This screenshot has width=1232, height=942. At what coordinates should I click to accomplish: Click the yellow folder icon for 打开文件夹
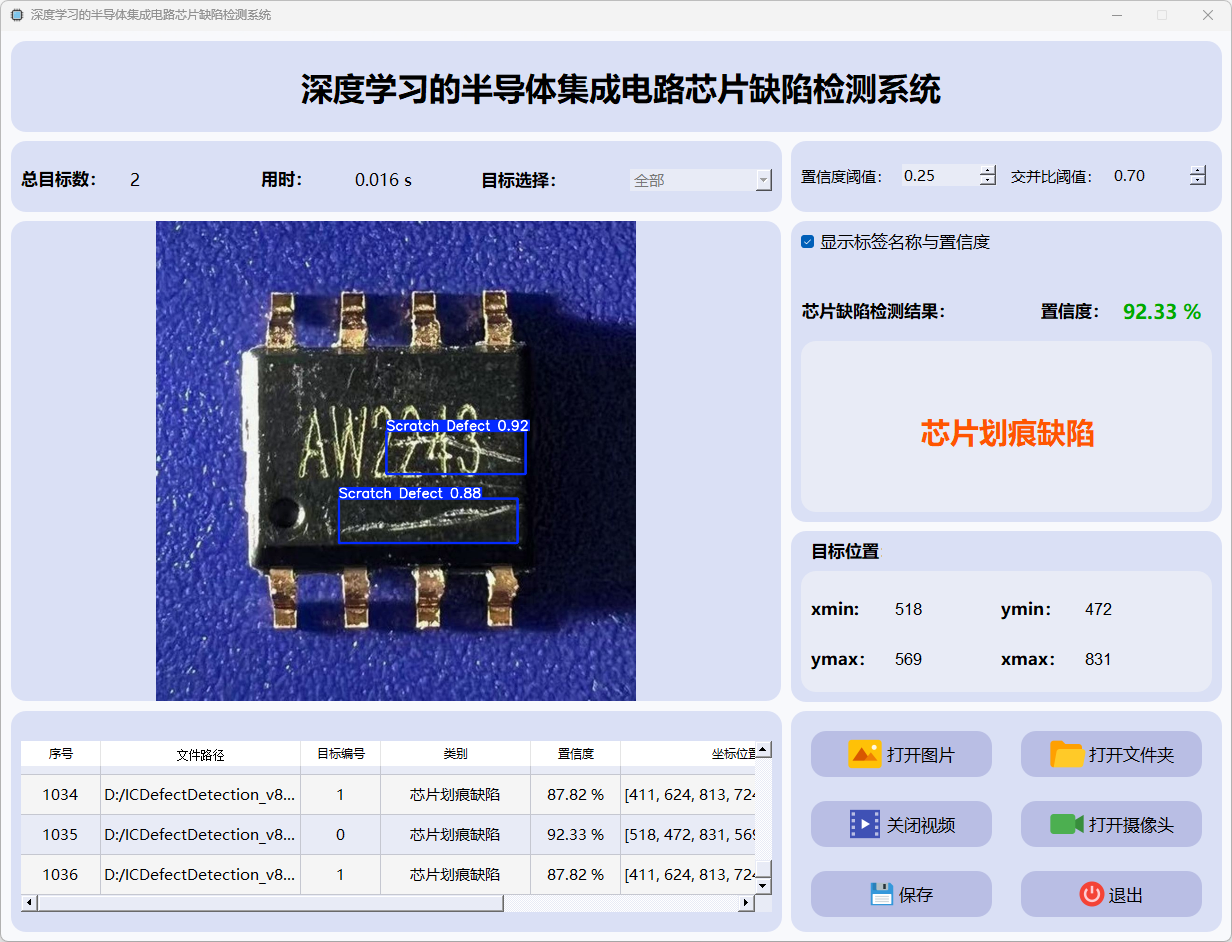point(1067,754)
